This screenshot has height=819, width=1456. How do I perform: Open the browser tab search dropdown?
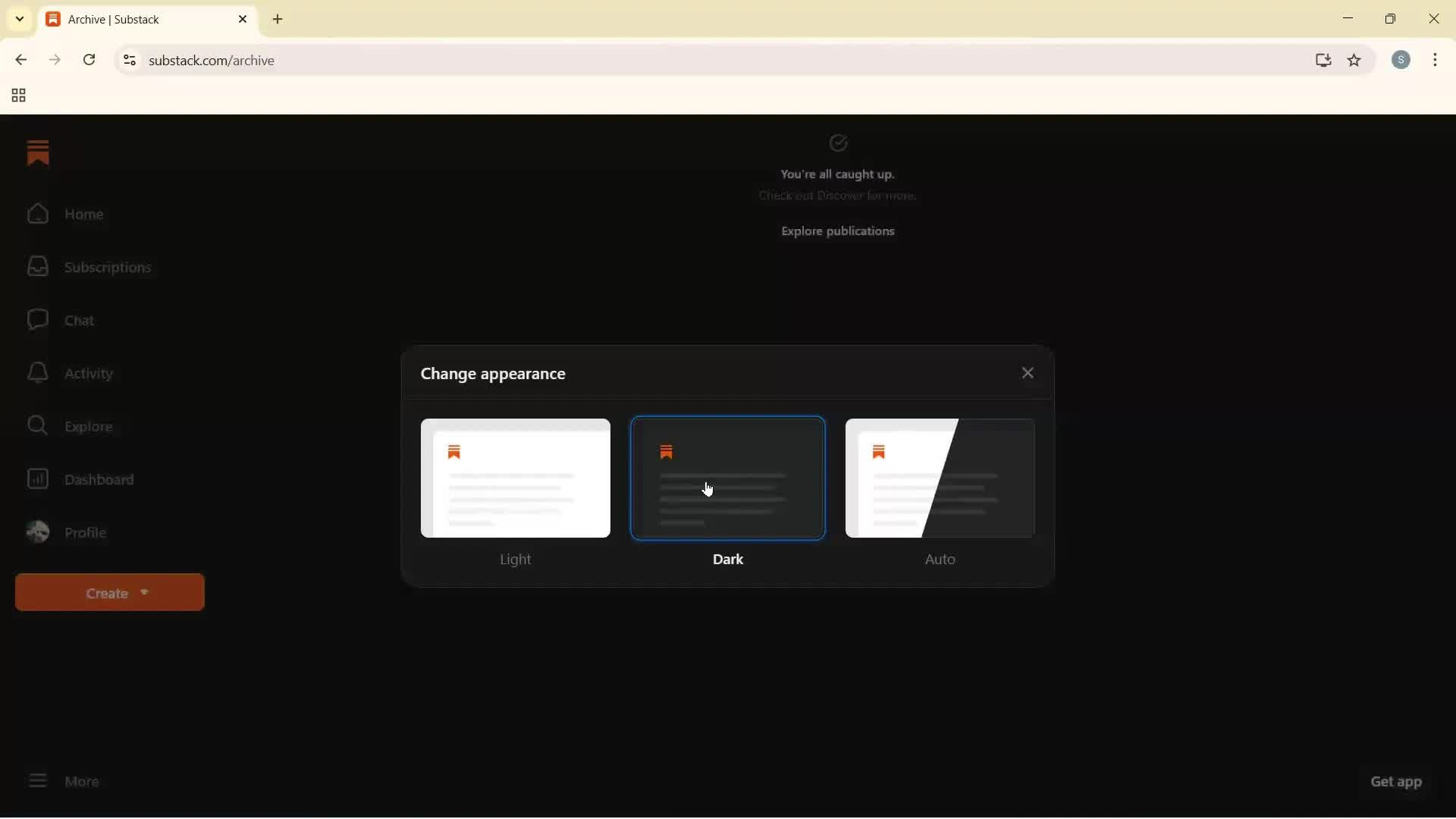tap(18, 19)
